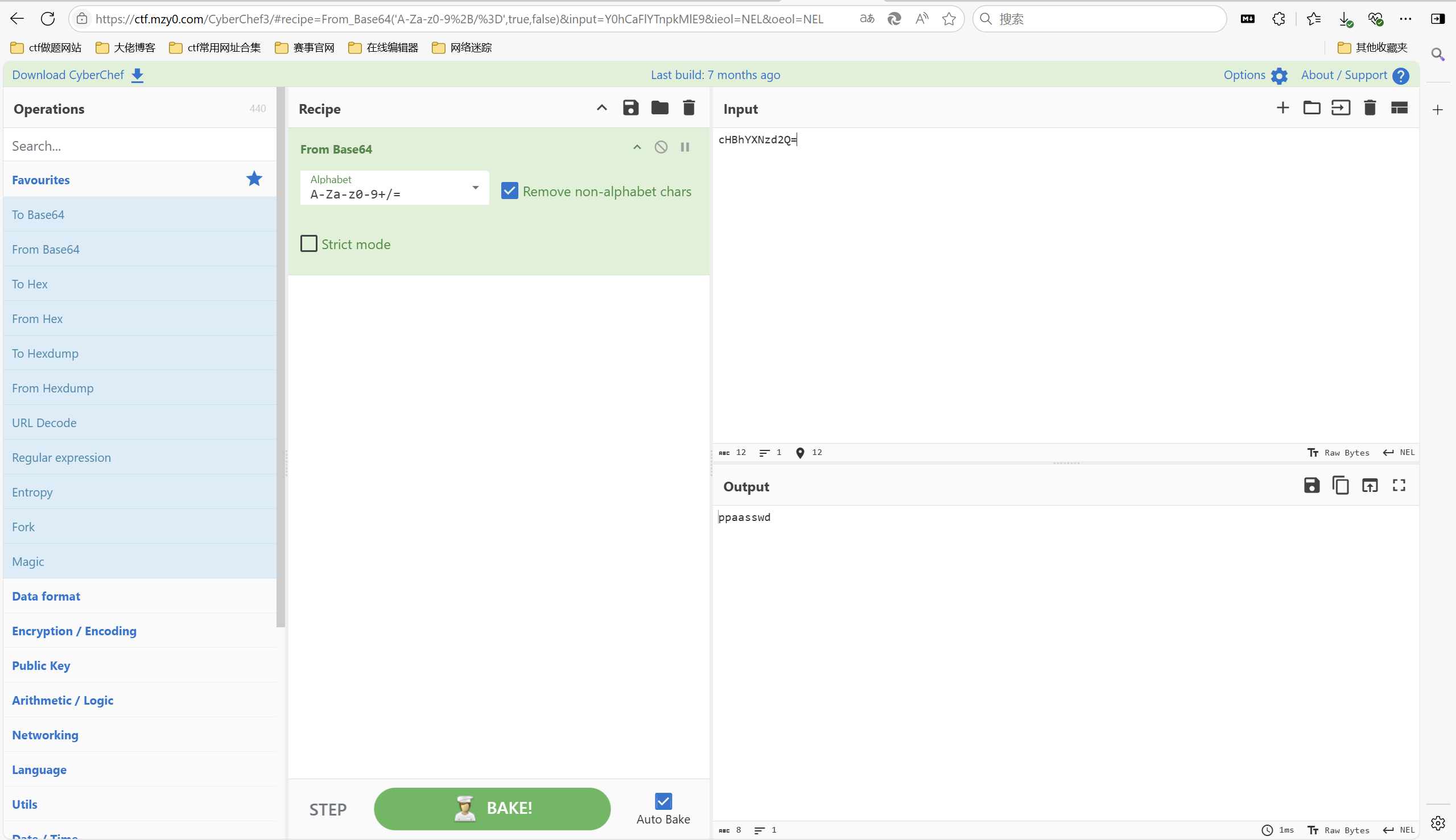Image resolution: width=1456 pixels, height=840 pixels.
Task: Clear input and output with trash
Action: pos(1370,108)
